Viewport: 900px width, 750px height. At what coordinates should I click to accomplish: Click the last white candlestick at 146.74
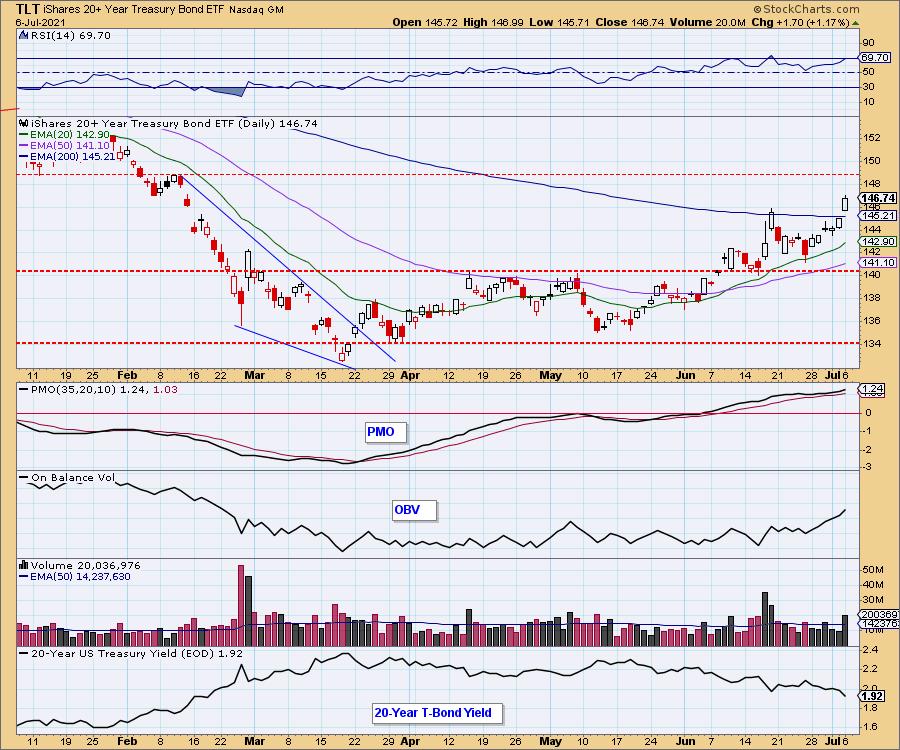tap(845, 203)
